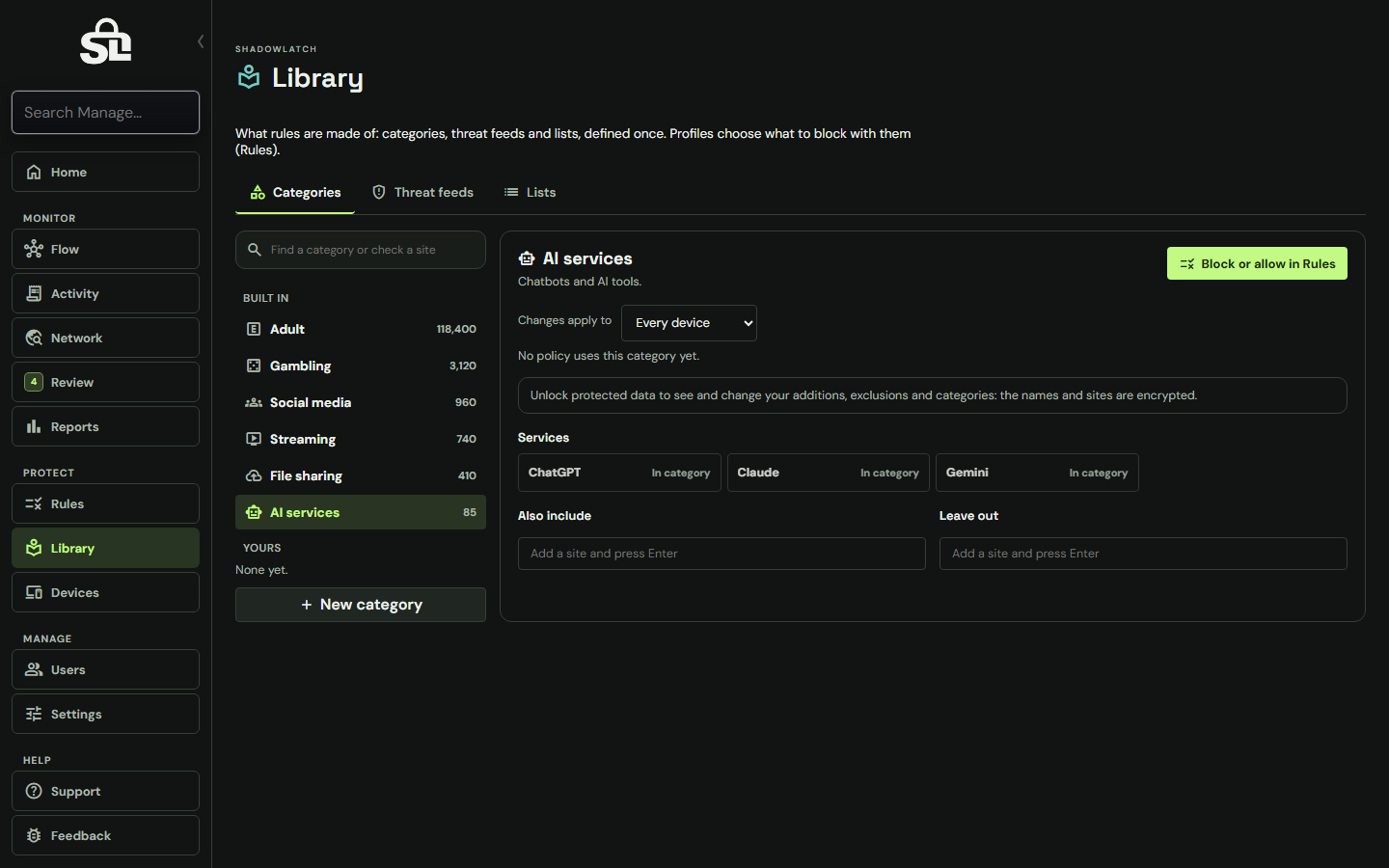Click the Gambling count 3,120
Viewport: 1389px width, 868px height.
coord(463,366)
